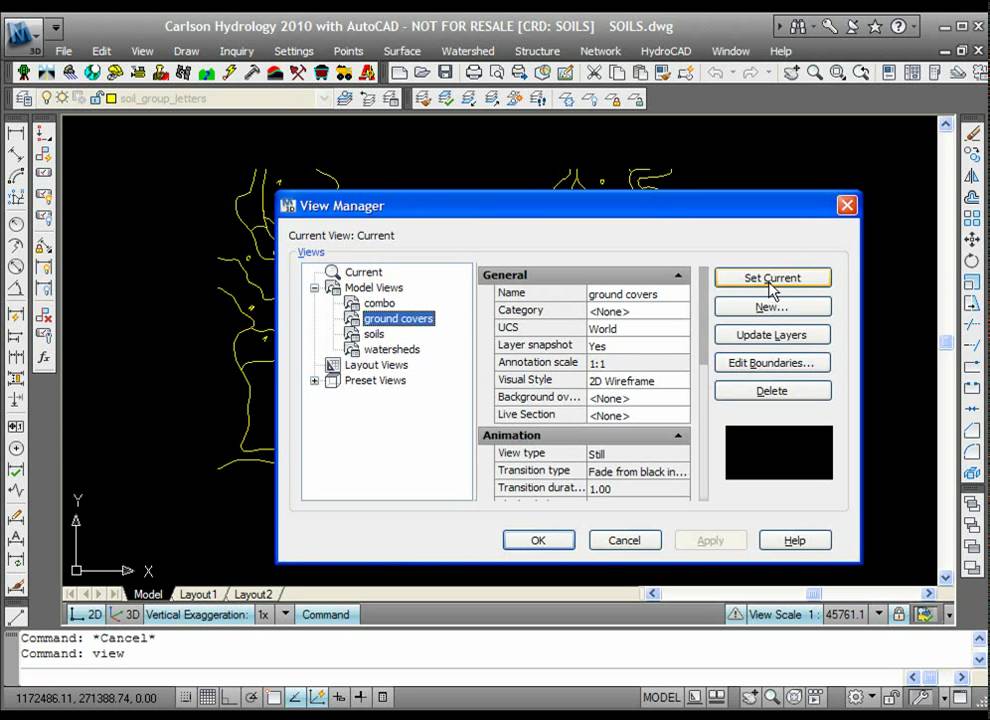990x720 pixels.
Task: Toggle the 2D view mode button
Action: click(x=86, y=615)
